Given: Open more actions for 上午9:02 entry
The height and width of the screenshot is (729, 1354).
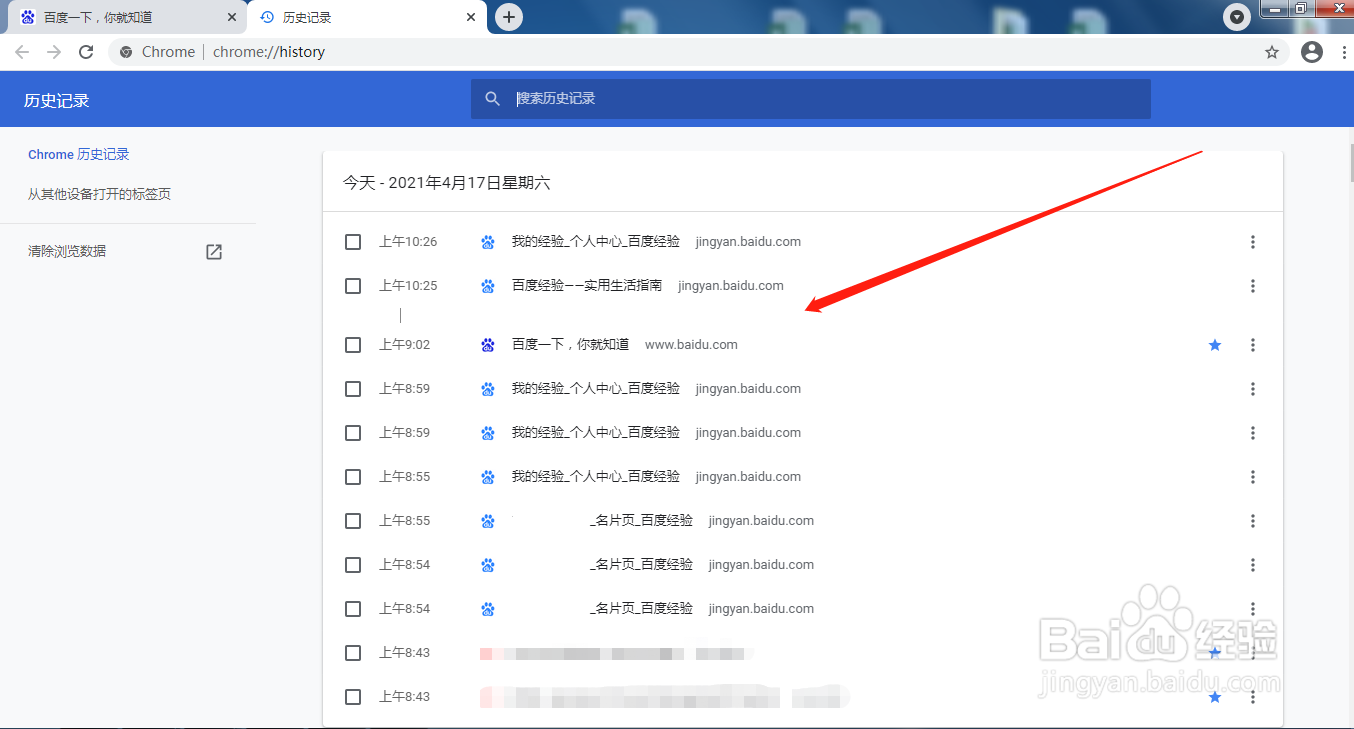Looking at the screenshot, I should coord(1253,345).
